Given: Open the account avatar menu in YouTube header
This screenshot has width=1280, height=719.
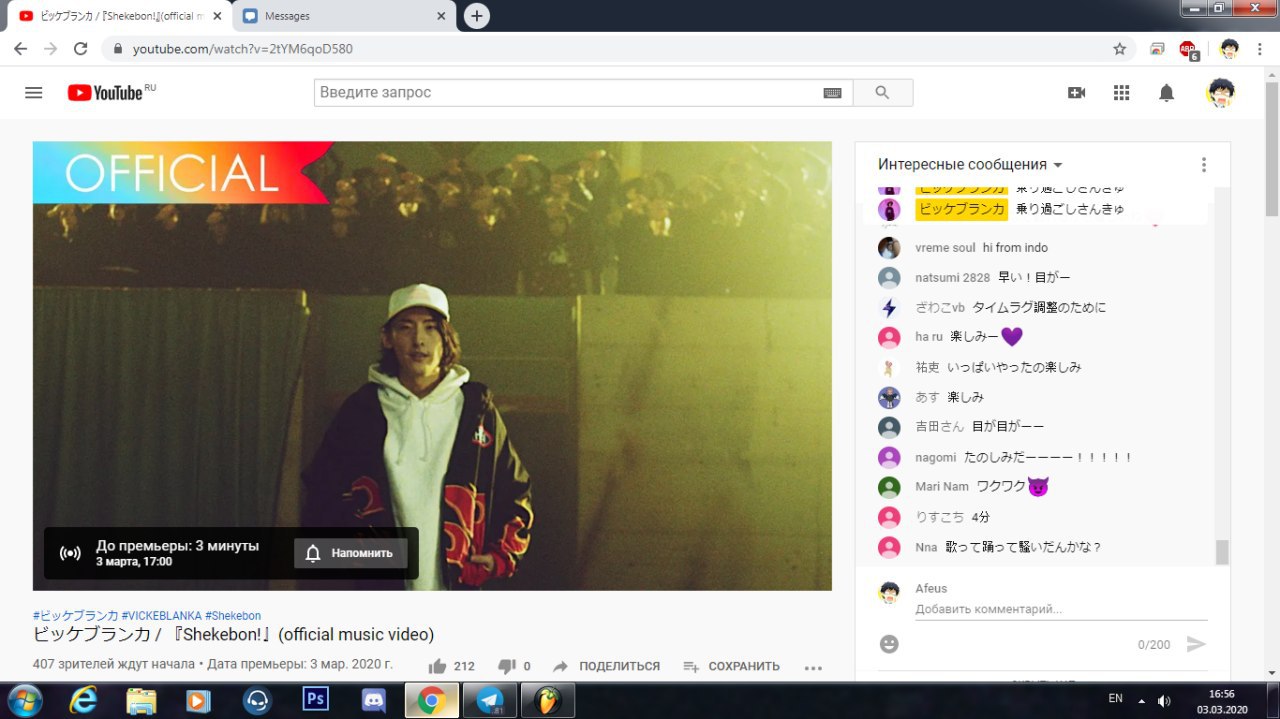Looking at the screenshot, I should (x=1220, y=92).
